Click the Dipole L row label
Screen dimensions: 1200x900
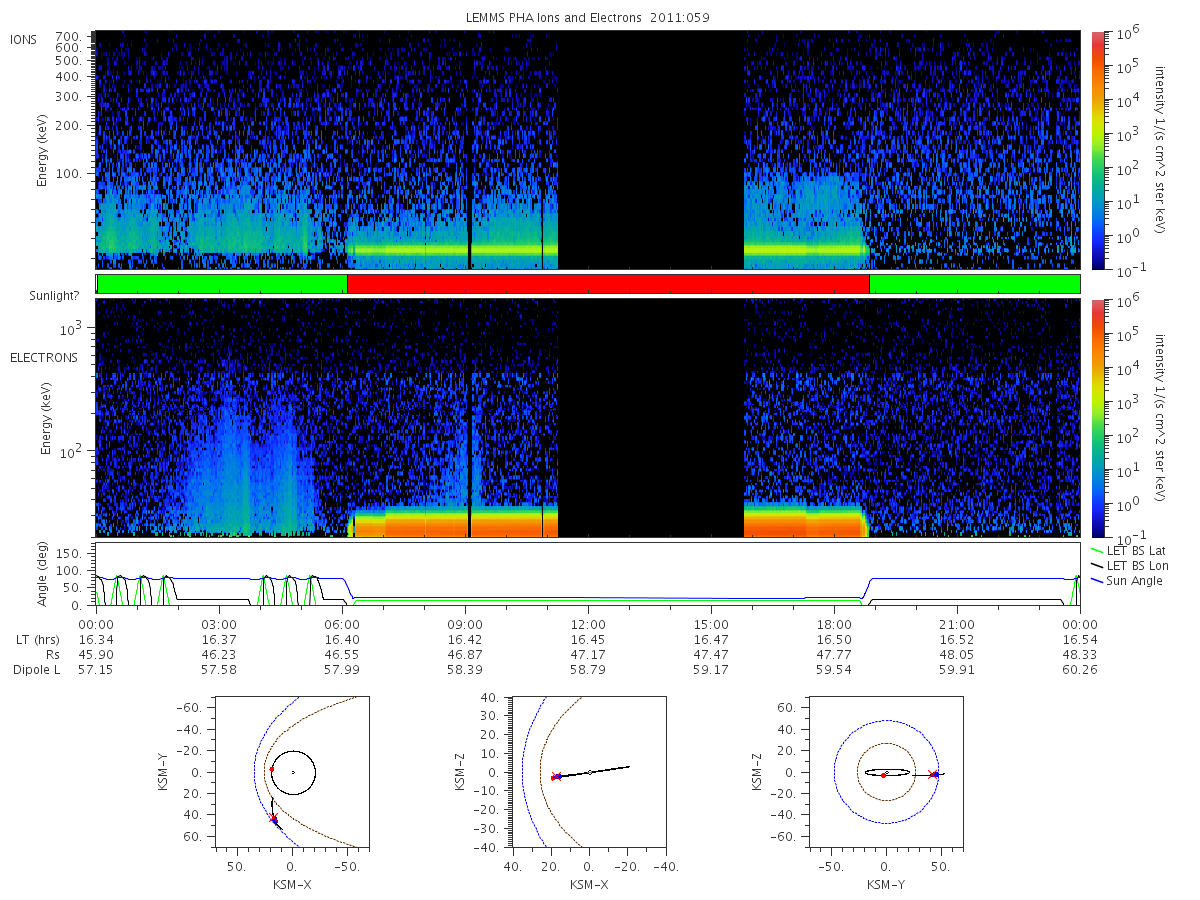37,670
